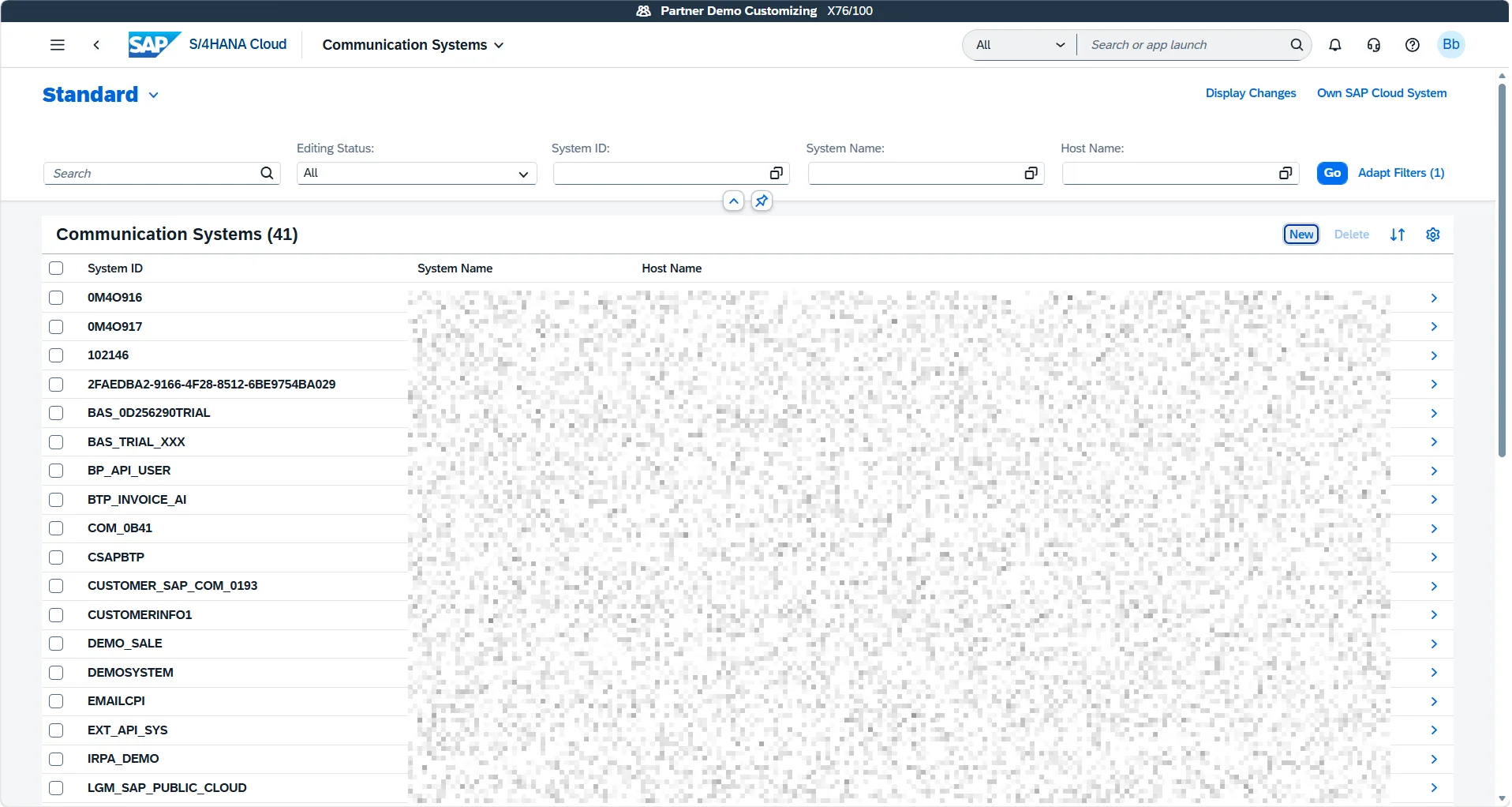Open System ID value help icon
The width and height of the screenshot is (1512, 807).
click(777, 174)
